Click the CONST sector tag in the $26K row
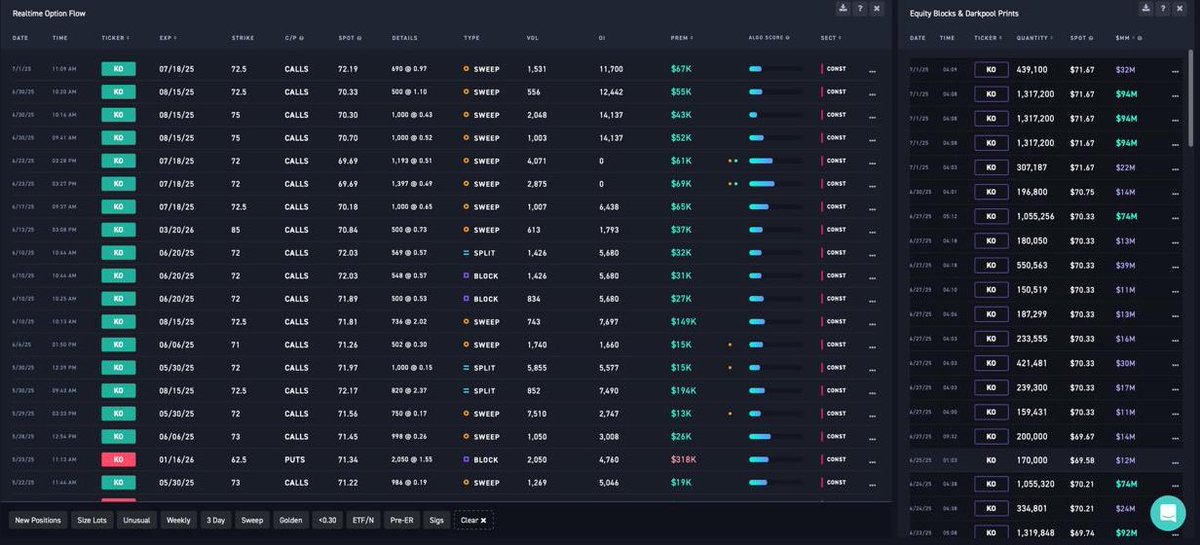Image resolution: width=1200 pixels, height=545 pixels. tap(835, 437)
